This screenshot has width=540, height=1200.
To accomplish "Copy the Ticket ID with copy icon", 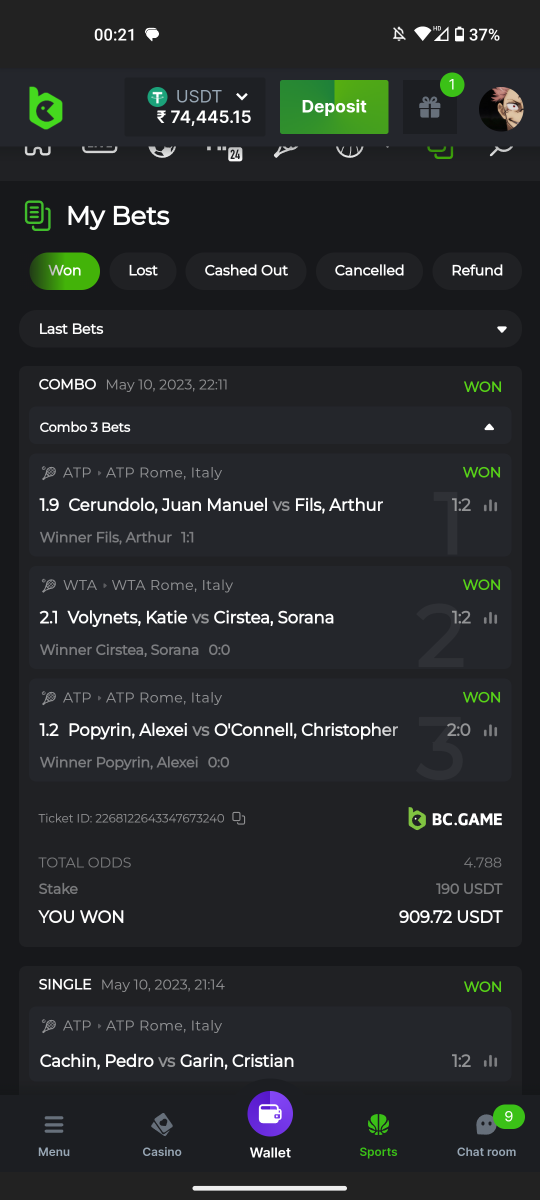I will [238, 818].
